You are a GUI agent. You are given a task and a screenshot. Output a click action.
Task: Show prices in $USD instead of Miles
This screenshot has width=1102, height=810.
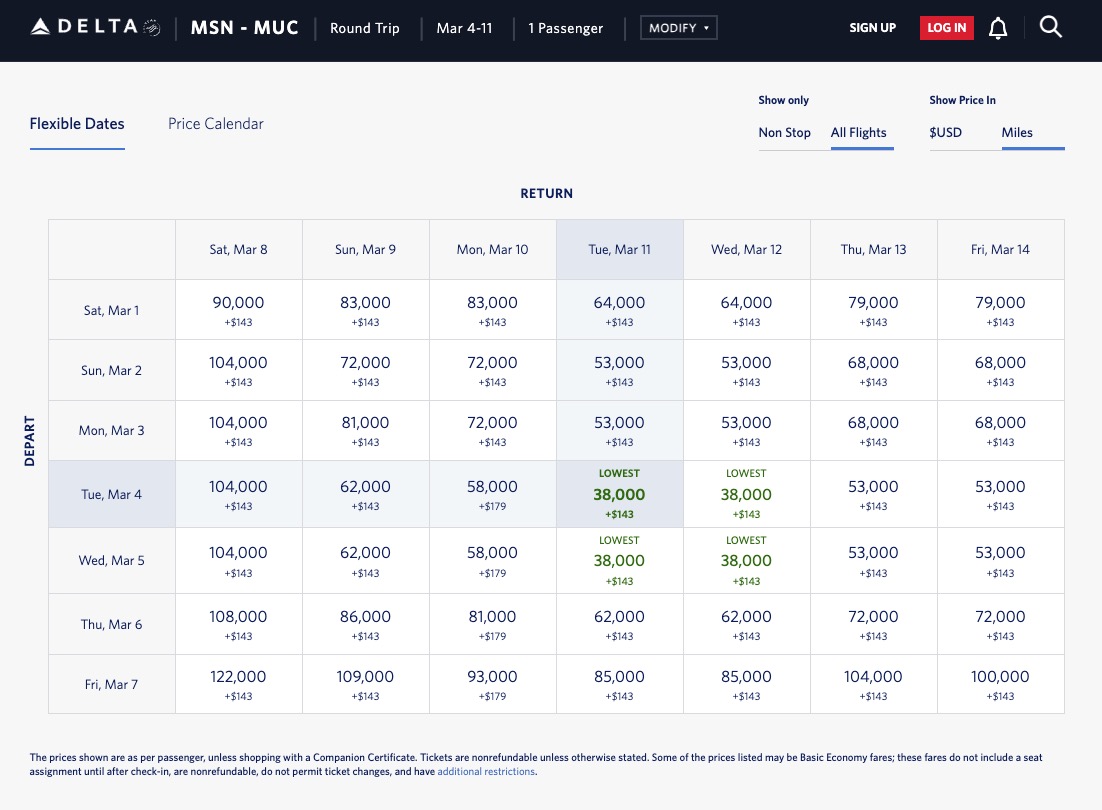pos(945,131)
